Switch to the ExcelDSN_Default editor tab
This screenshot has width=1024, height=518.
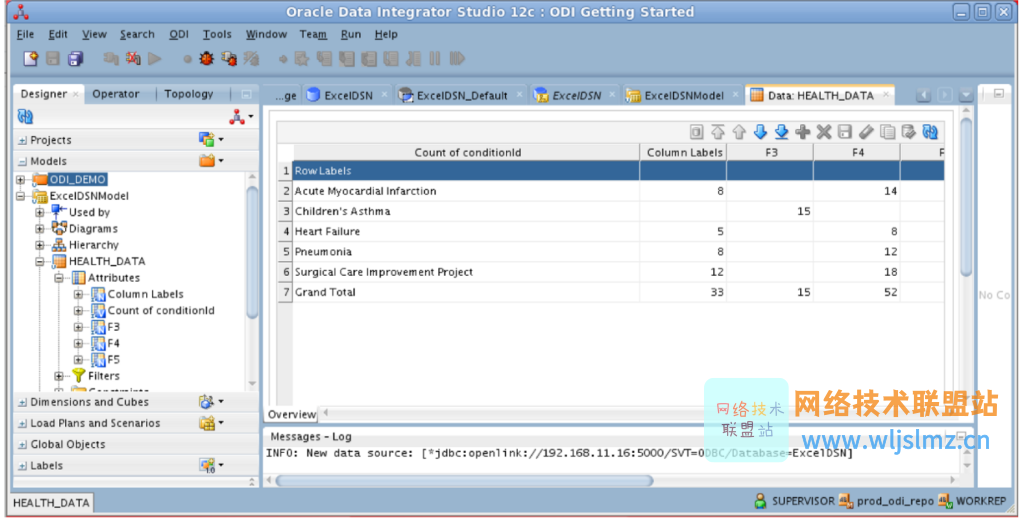[462, 95]
